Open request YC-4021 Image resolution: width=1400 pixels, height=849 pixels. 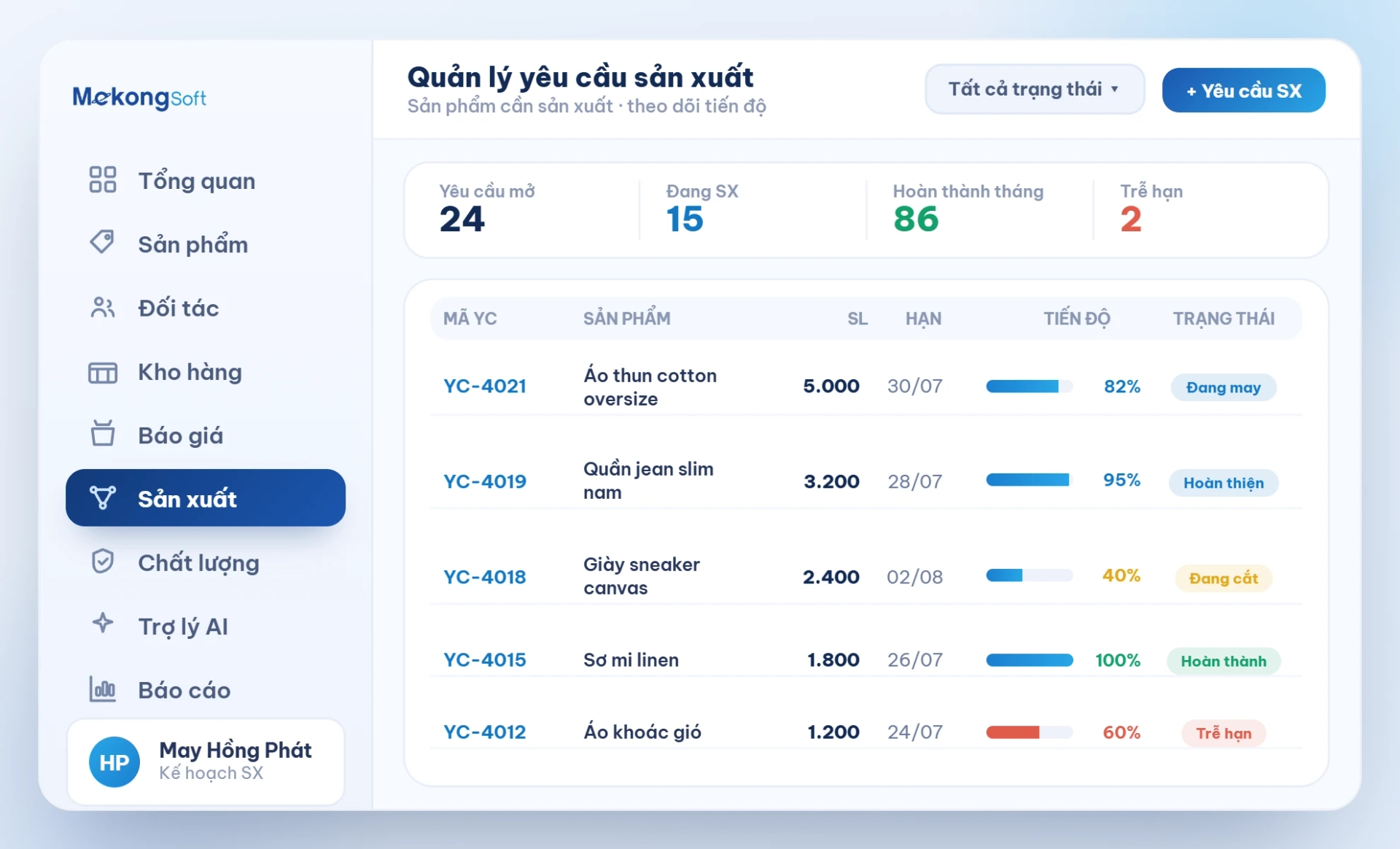pos(485,386)
